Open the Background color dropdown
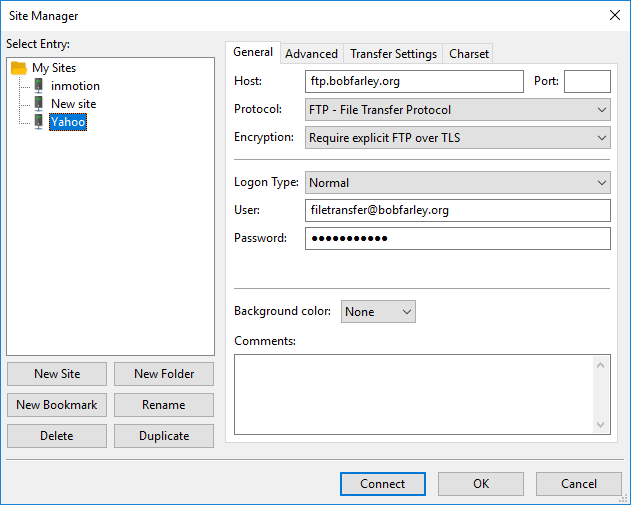631x505 pixels. (378, 312)
